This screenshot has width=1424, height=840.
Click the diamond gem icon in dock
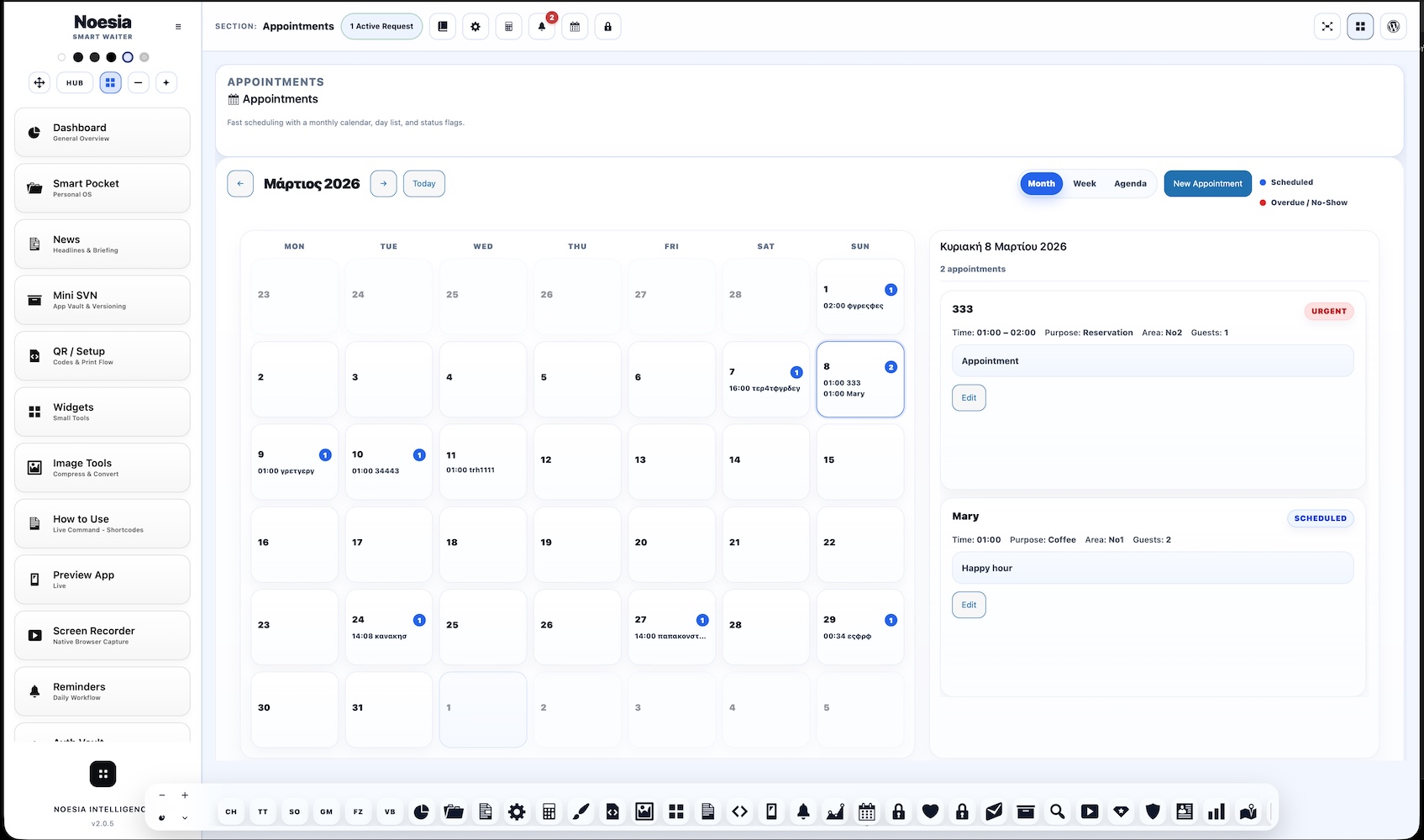click(x=1121, y=811)
